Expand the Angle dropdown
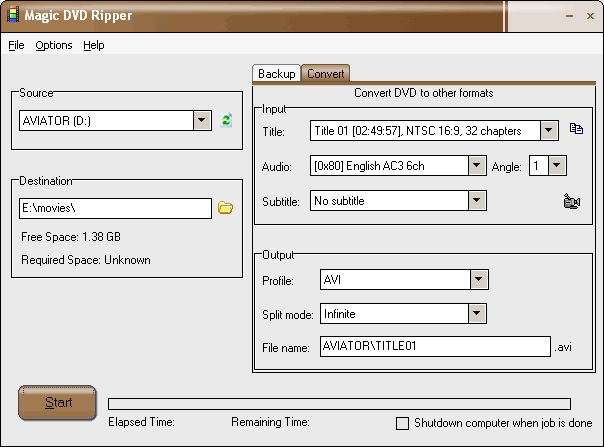 click(x=557, y=166)
